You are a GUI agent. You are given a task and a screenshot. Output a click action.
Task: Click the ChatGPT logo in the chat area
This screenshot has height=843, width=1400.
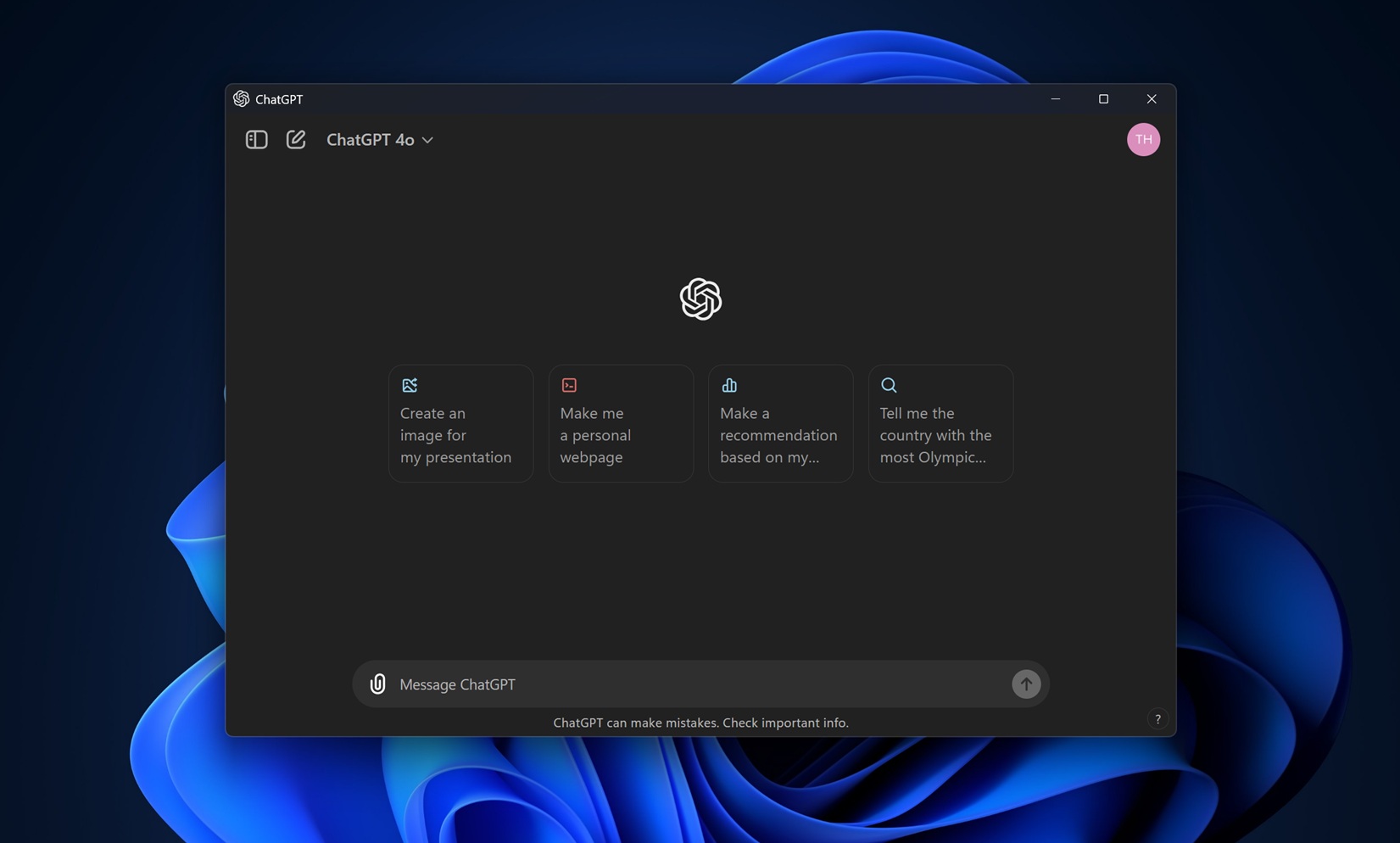point(700,299)
